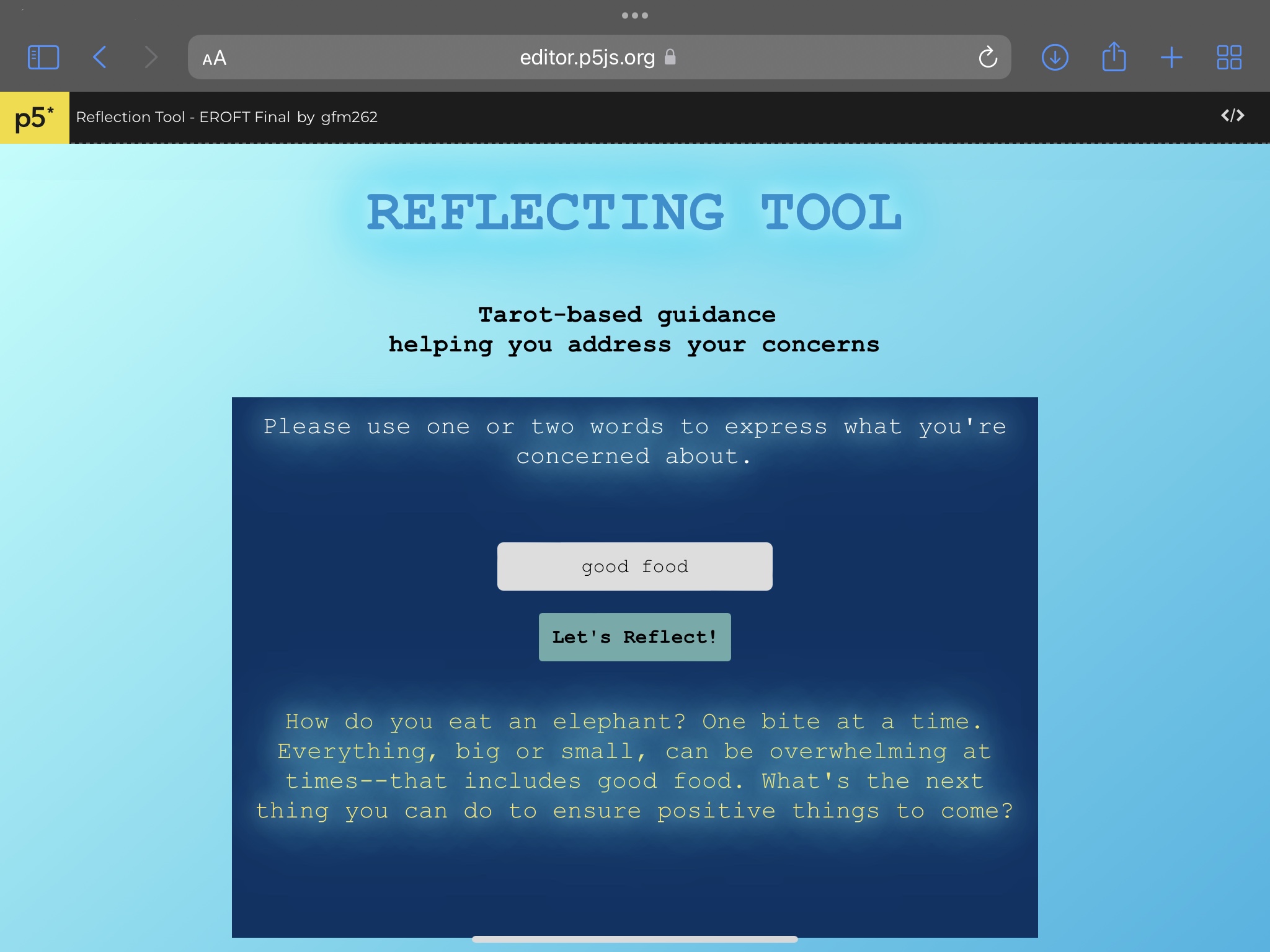Click the Let's Reflect! button

[x=634, y=637]
